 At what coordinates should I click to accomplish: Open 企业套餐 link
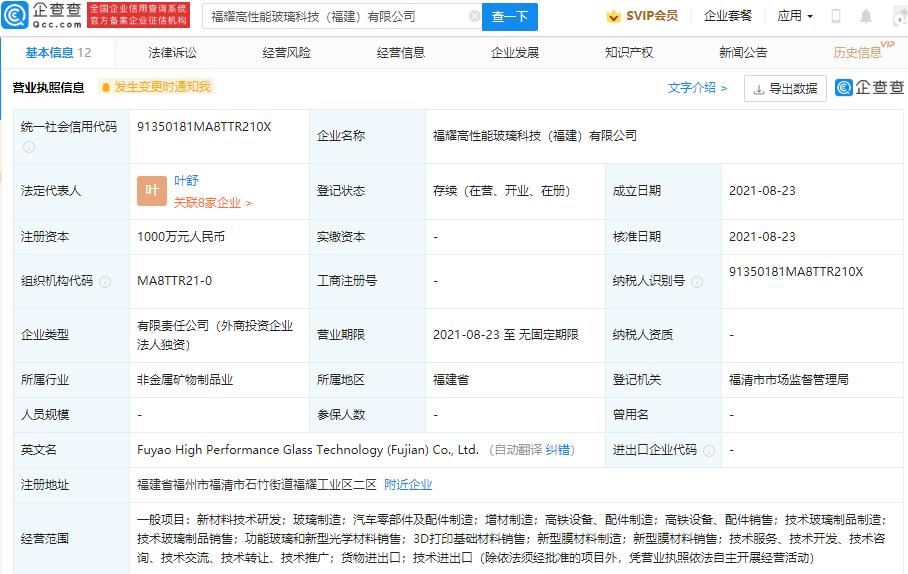click(x=727, y=16)
